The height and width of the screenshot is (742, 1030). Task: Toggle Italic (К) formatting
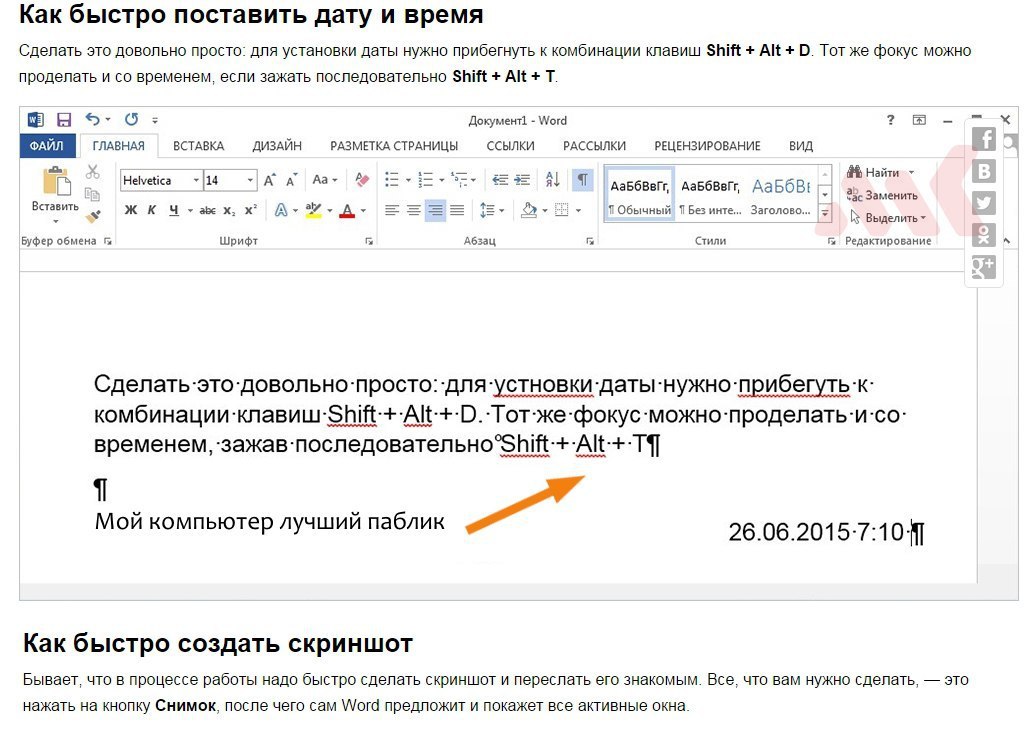[152, 210]
